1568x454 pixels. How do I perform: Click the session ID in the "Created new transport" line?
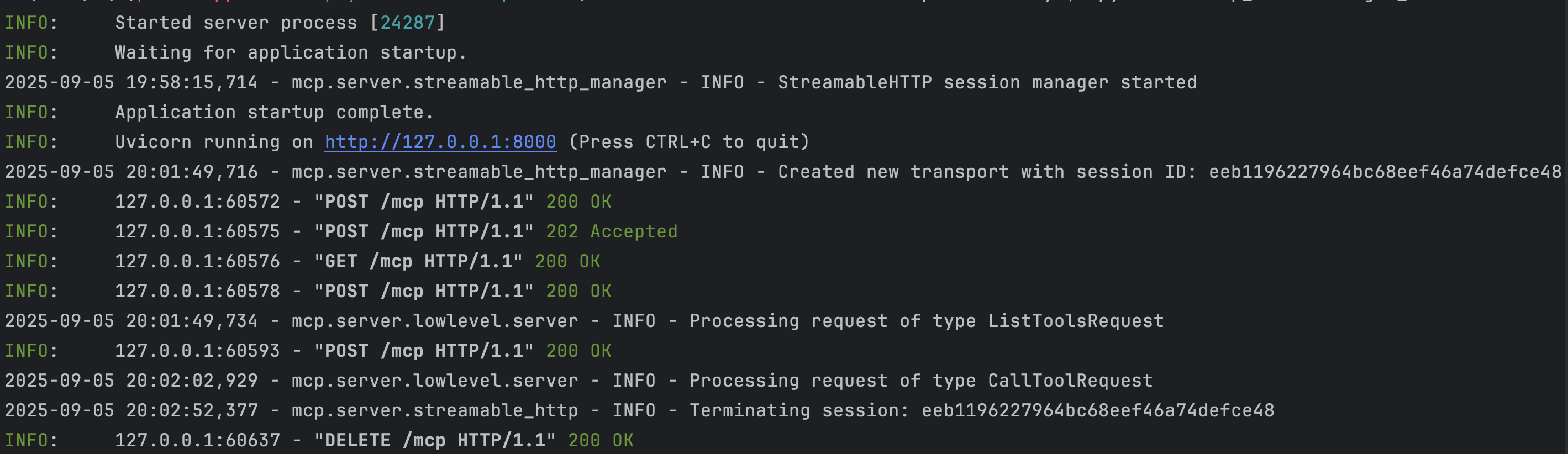(1385, 172)
